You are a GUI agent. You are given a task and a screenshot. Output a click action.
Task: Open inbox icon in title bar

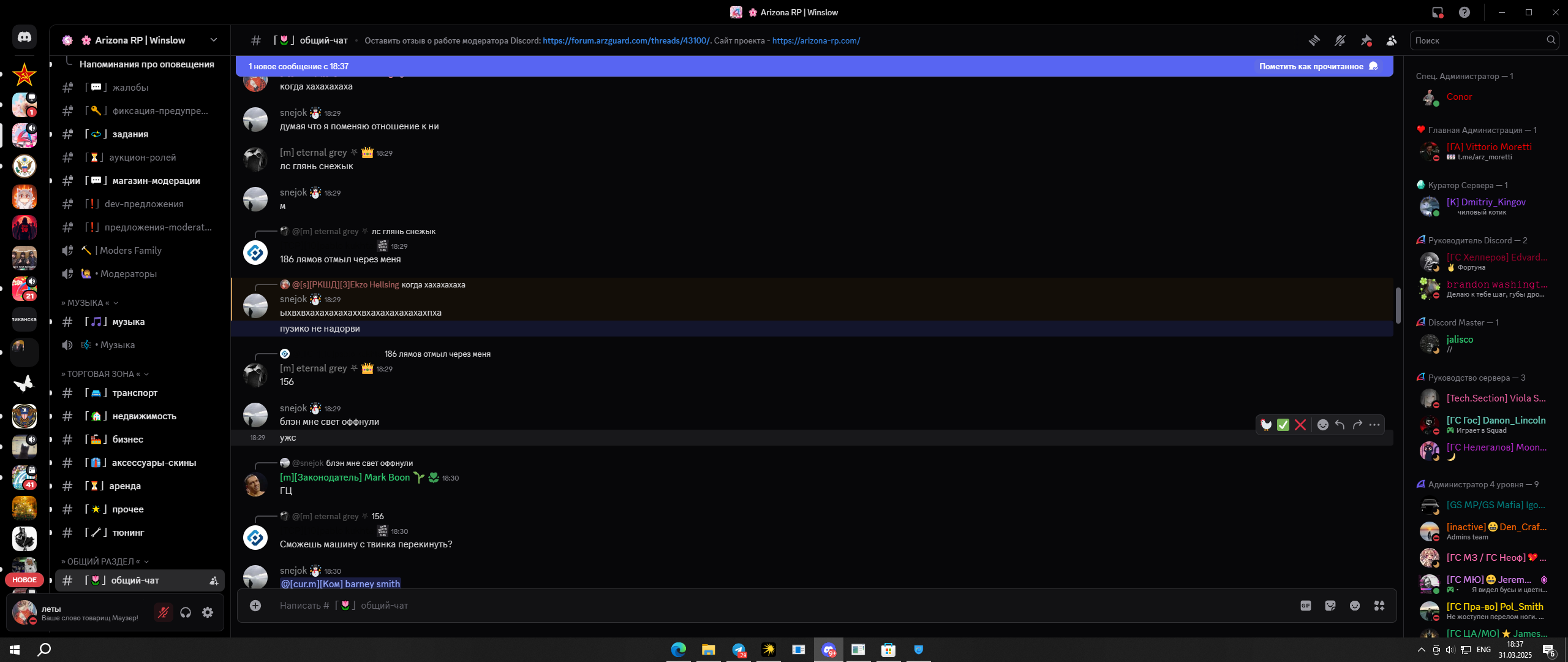coord(1438,12)
